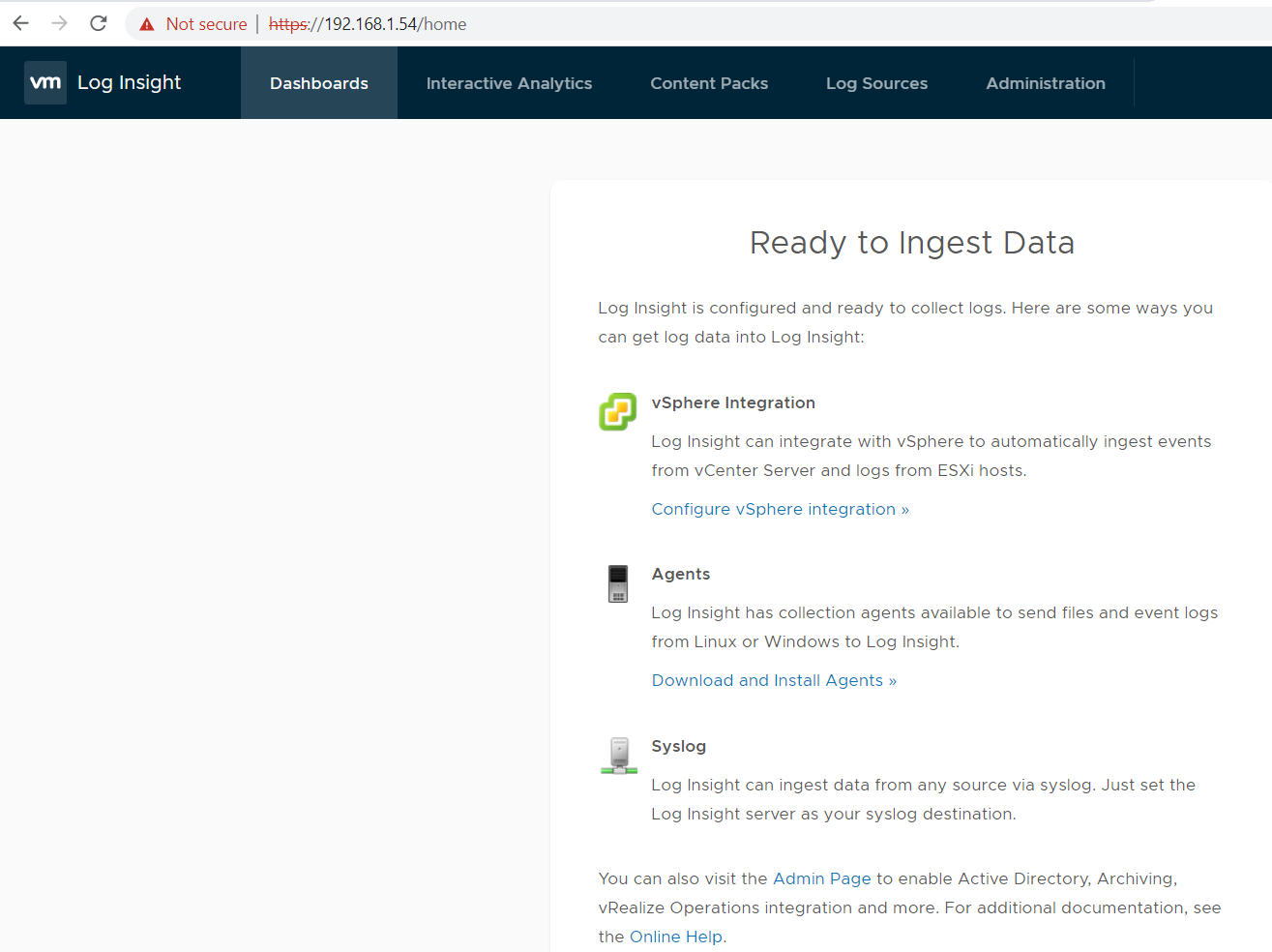Click the browser back arrow
This screenshot has height=952, width=1272.
(21, 23)
